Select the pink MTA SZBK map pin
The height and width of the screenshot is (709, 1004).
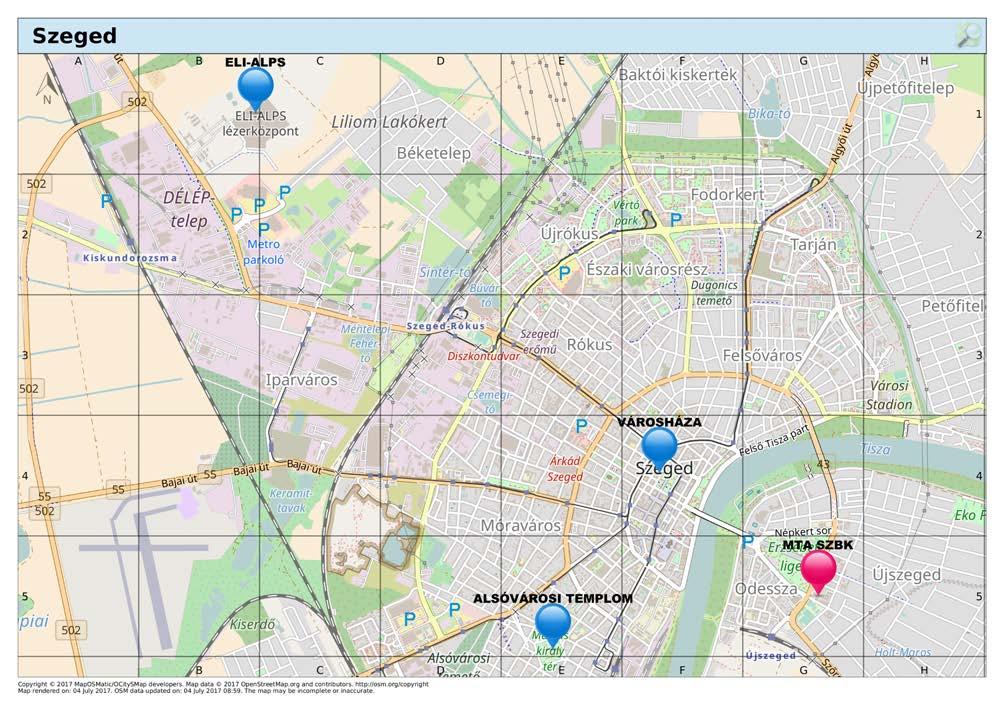tap(819, 573)
